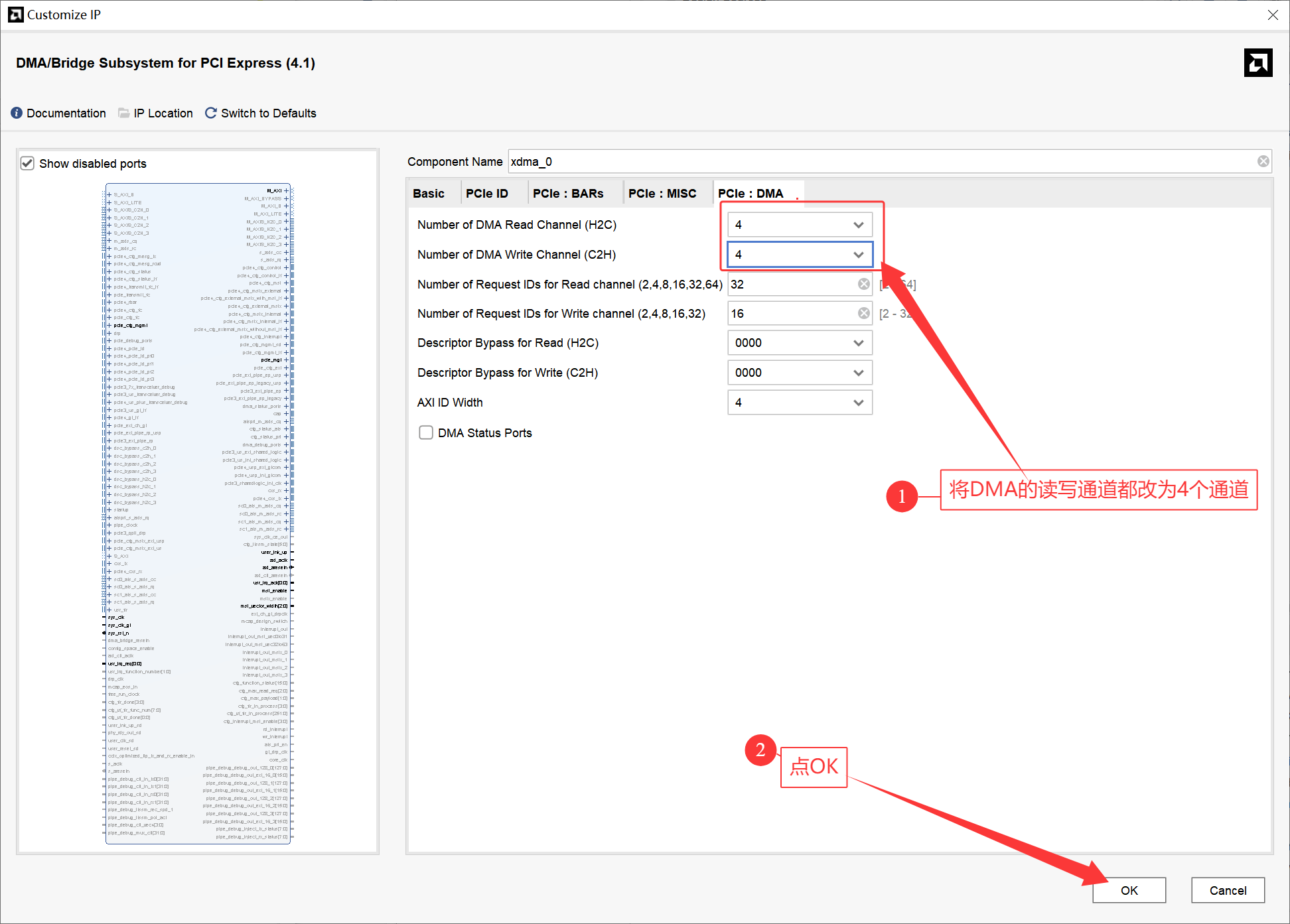Switch to the PCIe ID tab

pyautogui.click(x=487, y=194)
